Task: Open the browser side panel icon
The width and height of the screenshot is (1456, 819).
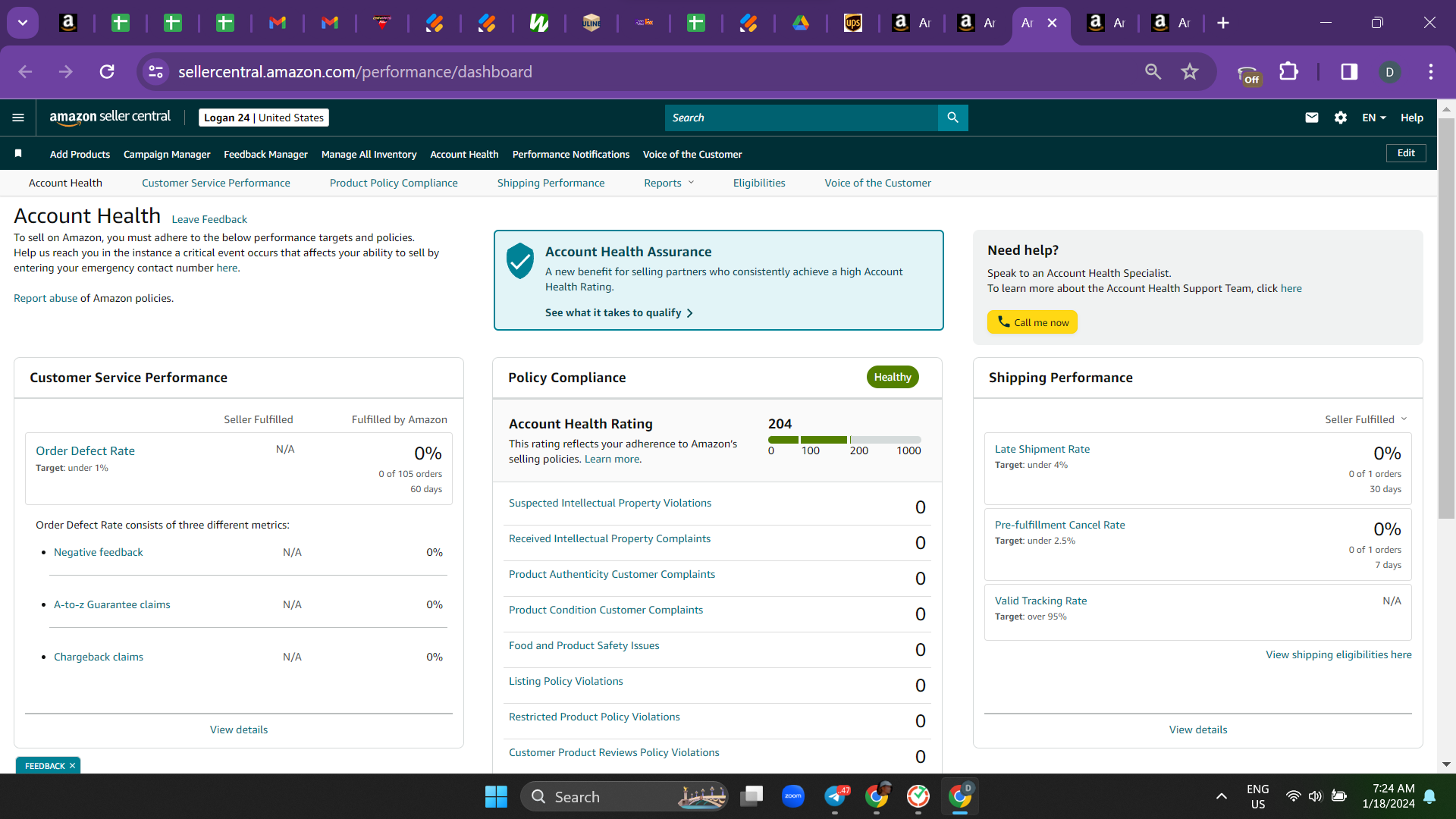Action: (1349, 71)
